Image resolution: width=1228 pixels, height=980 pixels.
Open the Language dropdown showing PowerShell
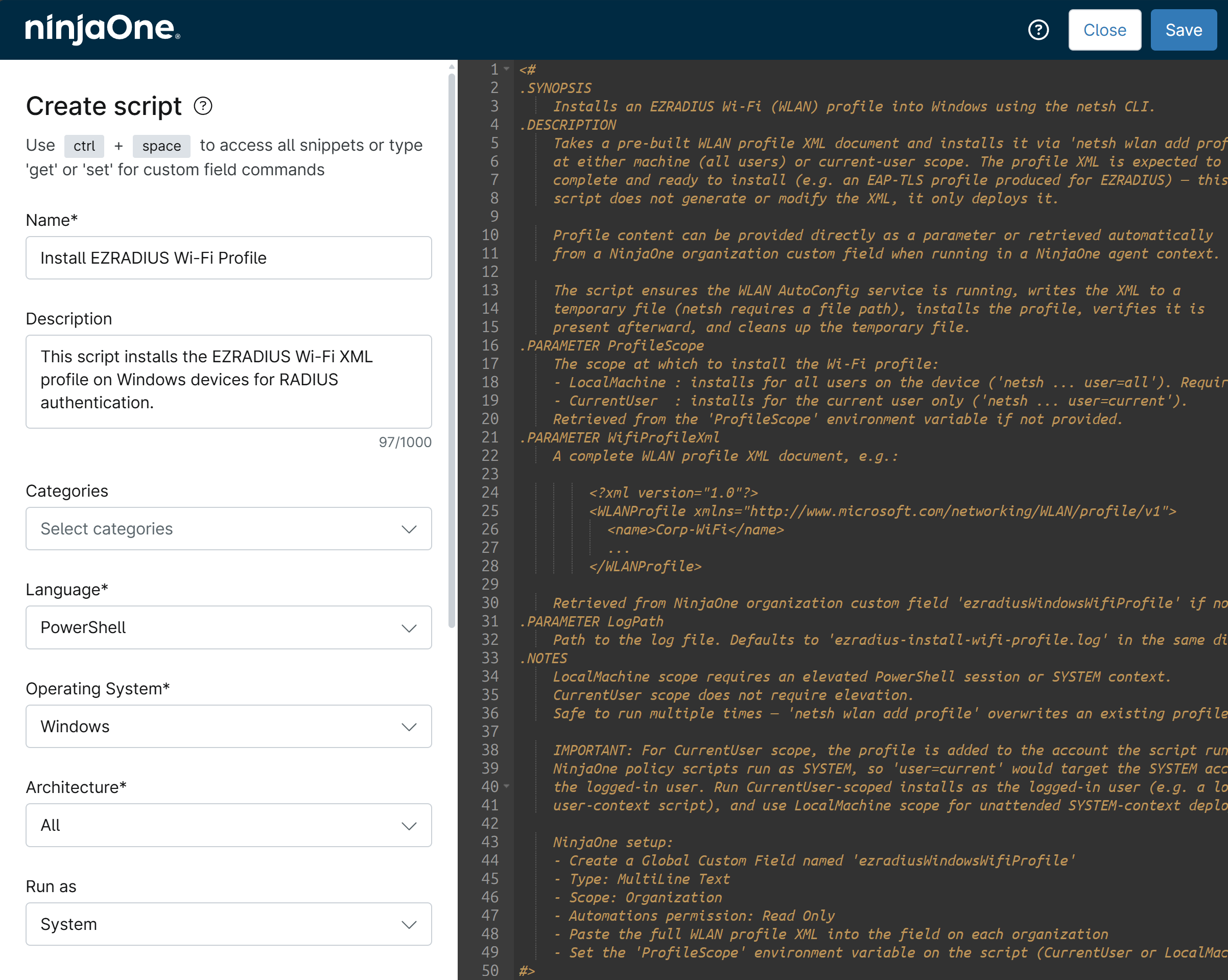click(x=229, y=627)
